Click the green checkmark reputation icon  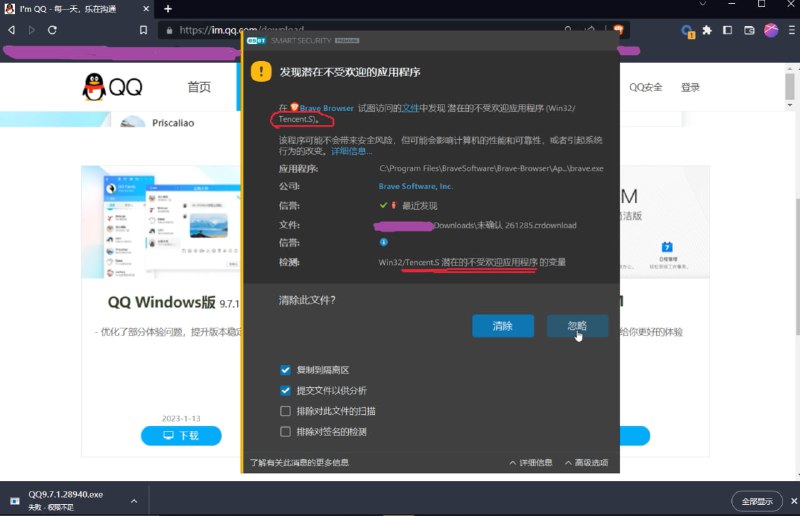pos(383,205)
